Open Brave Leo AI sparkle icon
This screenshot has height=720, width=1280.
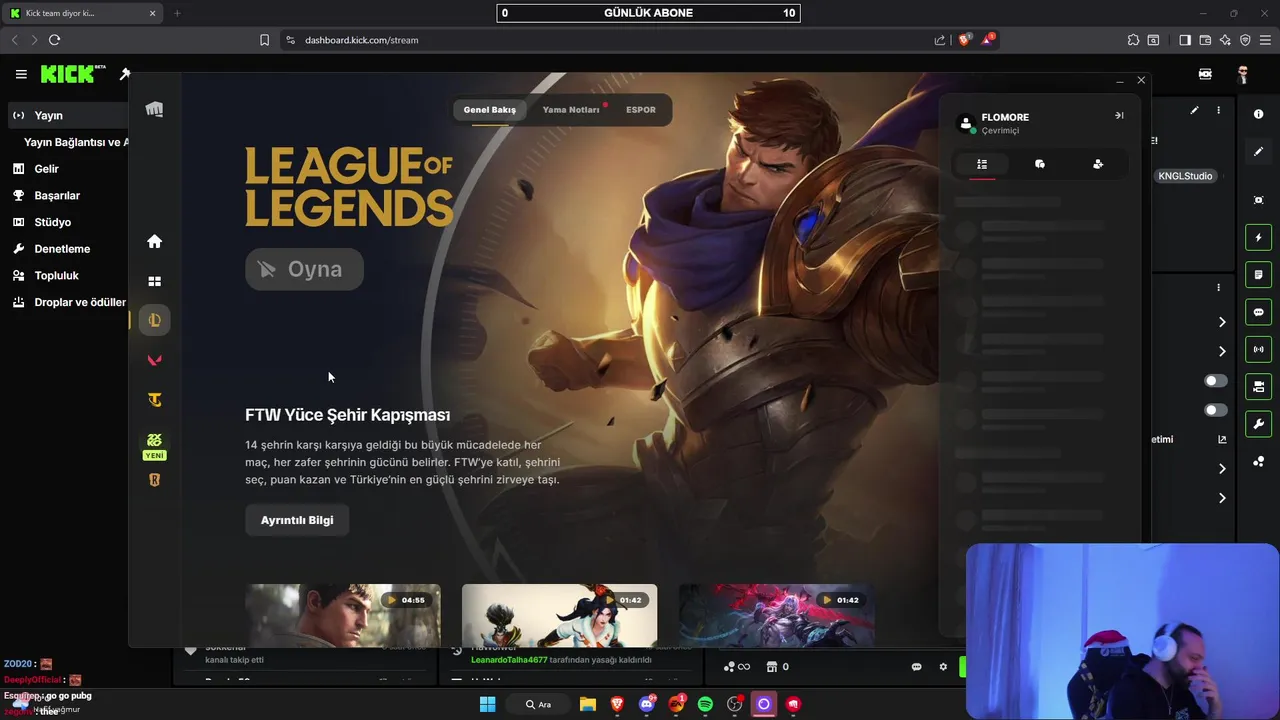1225,40
